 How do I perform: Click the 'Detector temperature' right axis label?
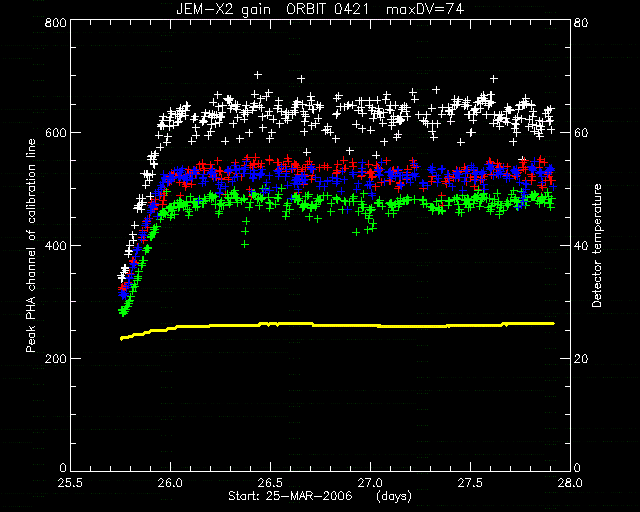(x=596, y=246)
